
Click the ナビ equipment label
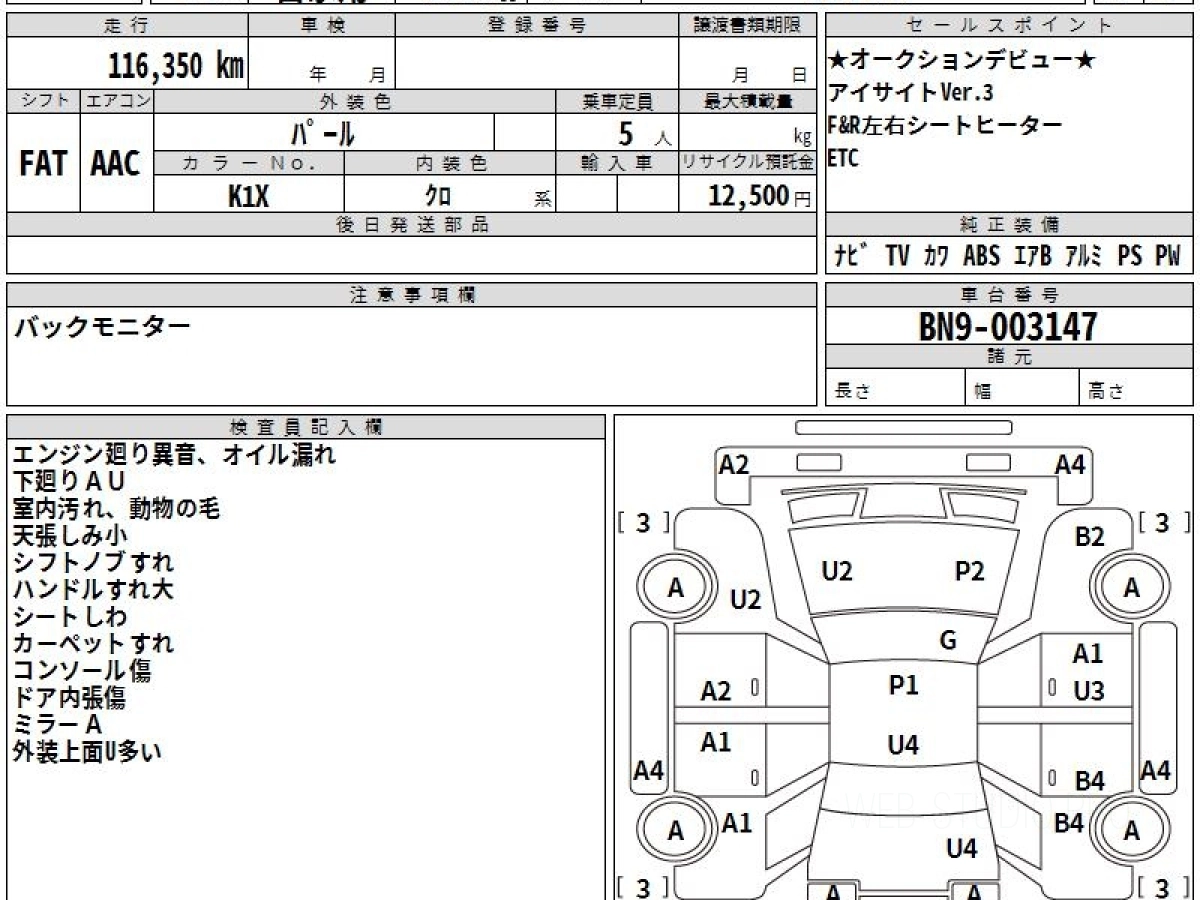coord(851,256)
